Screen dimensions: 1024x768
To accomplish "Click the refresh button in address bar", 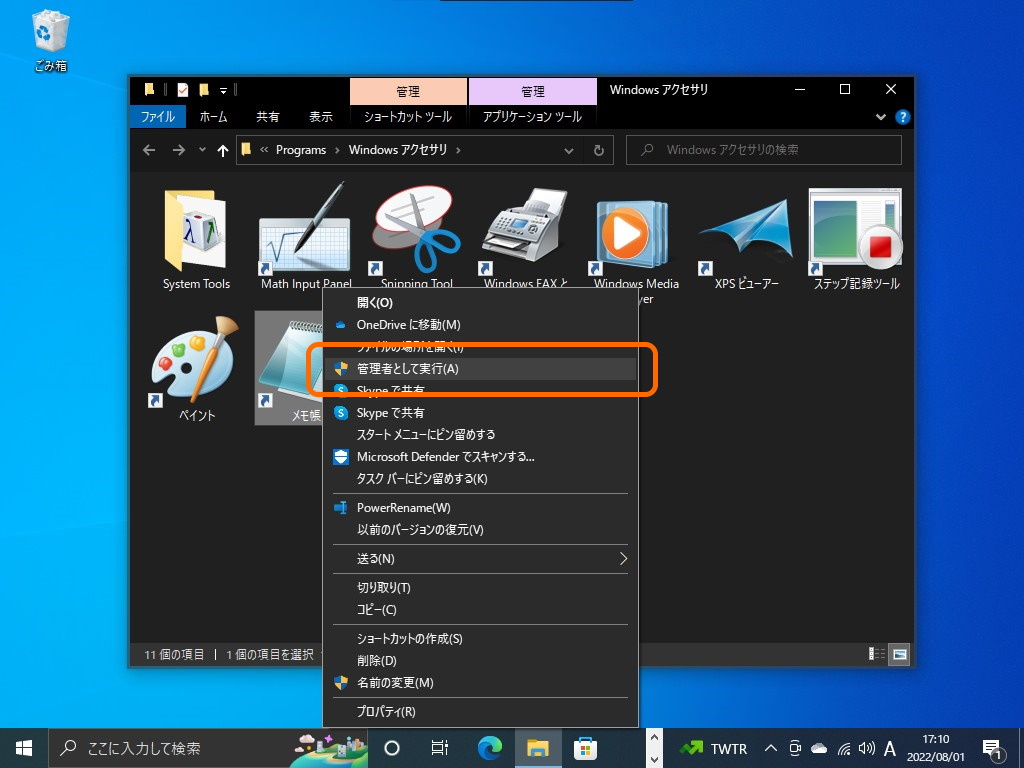I will (598, 150).
